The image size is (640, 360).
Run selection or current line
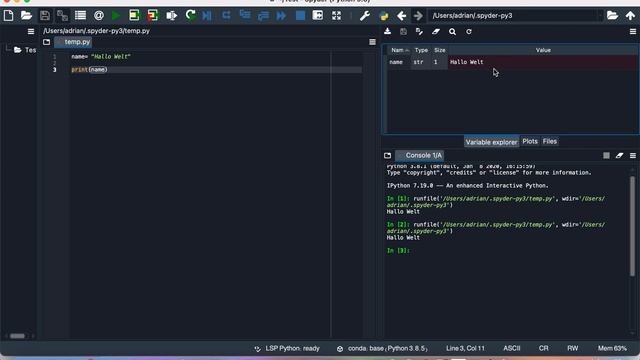(x=171, y=16)
